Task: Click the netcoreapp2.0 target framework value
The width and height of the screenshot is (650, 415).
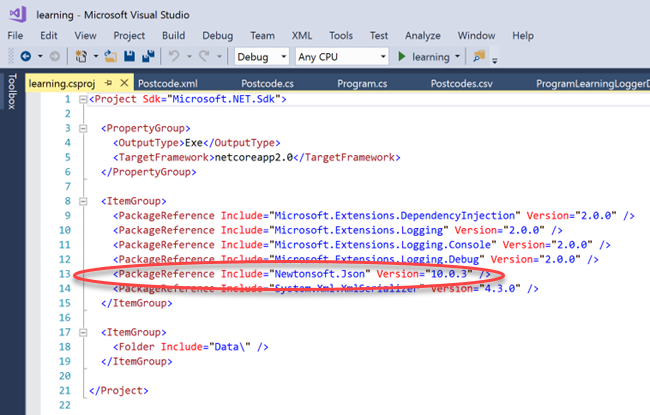Action: point(254,158)
